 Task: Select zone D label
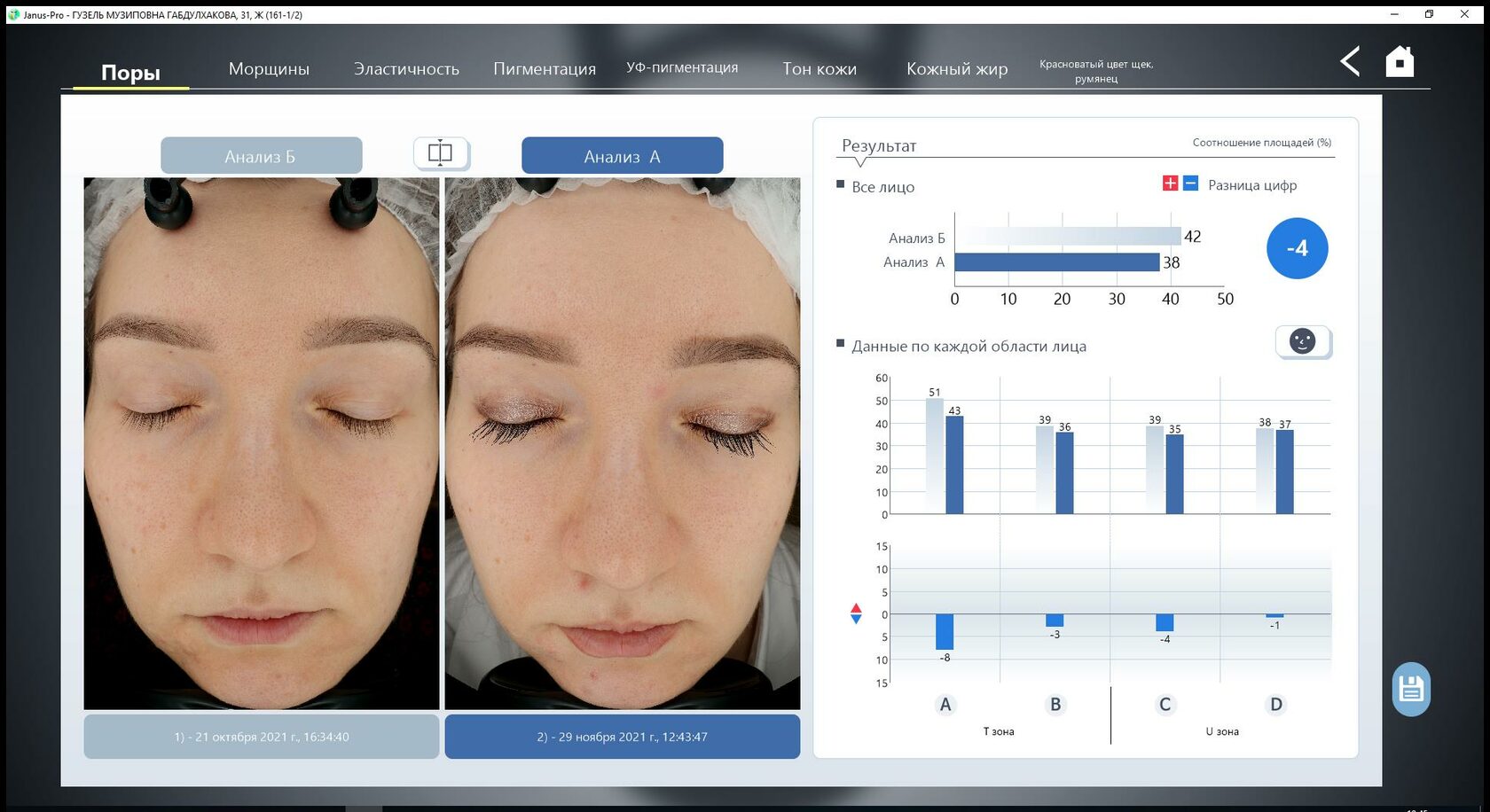coord(1275,705)
